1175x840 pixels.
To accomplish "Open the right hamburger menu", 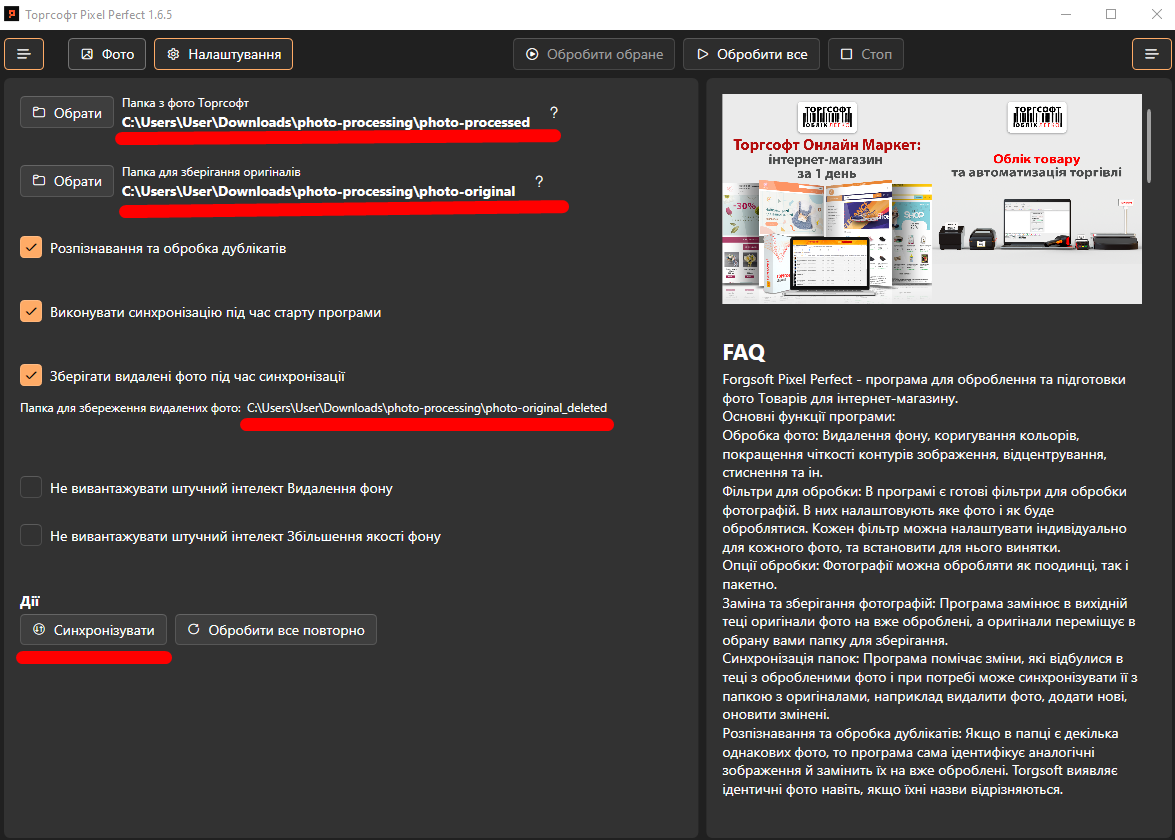I will (1151, 54).
